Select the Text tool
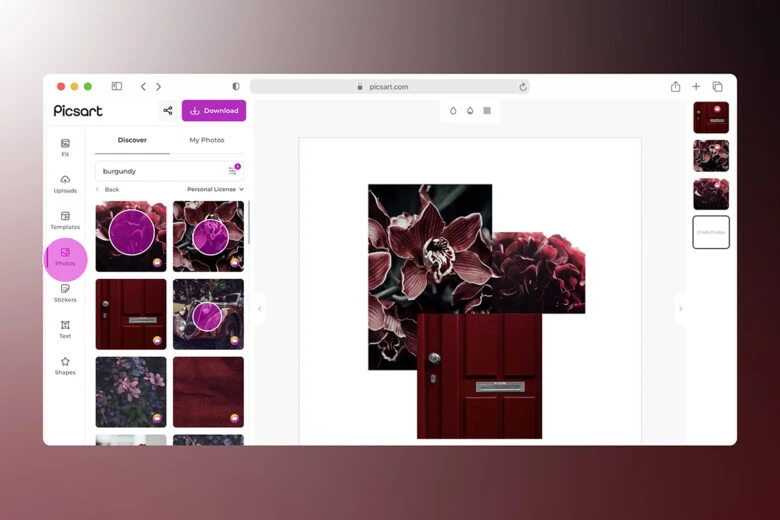 coord(65,329)
